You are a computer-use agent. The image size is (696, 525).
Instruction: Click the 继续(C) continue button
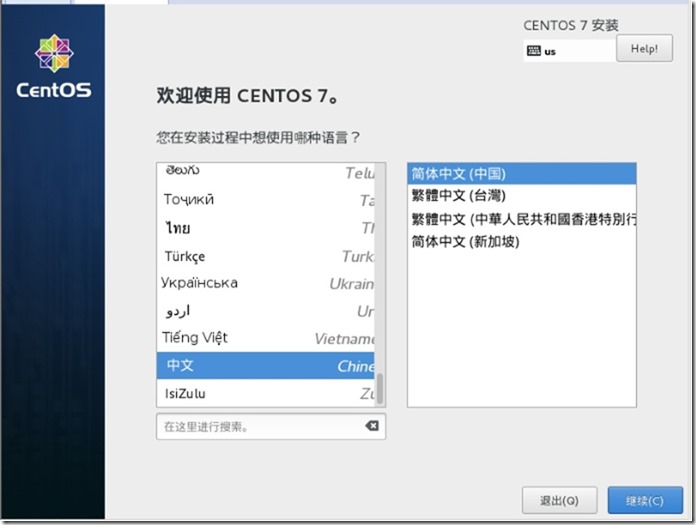point(645,501)
